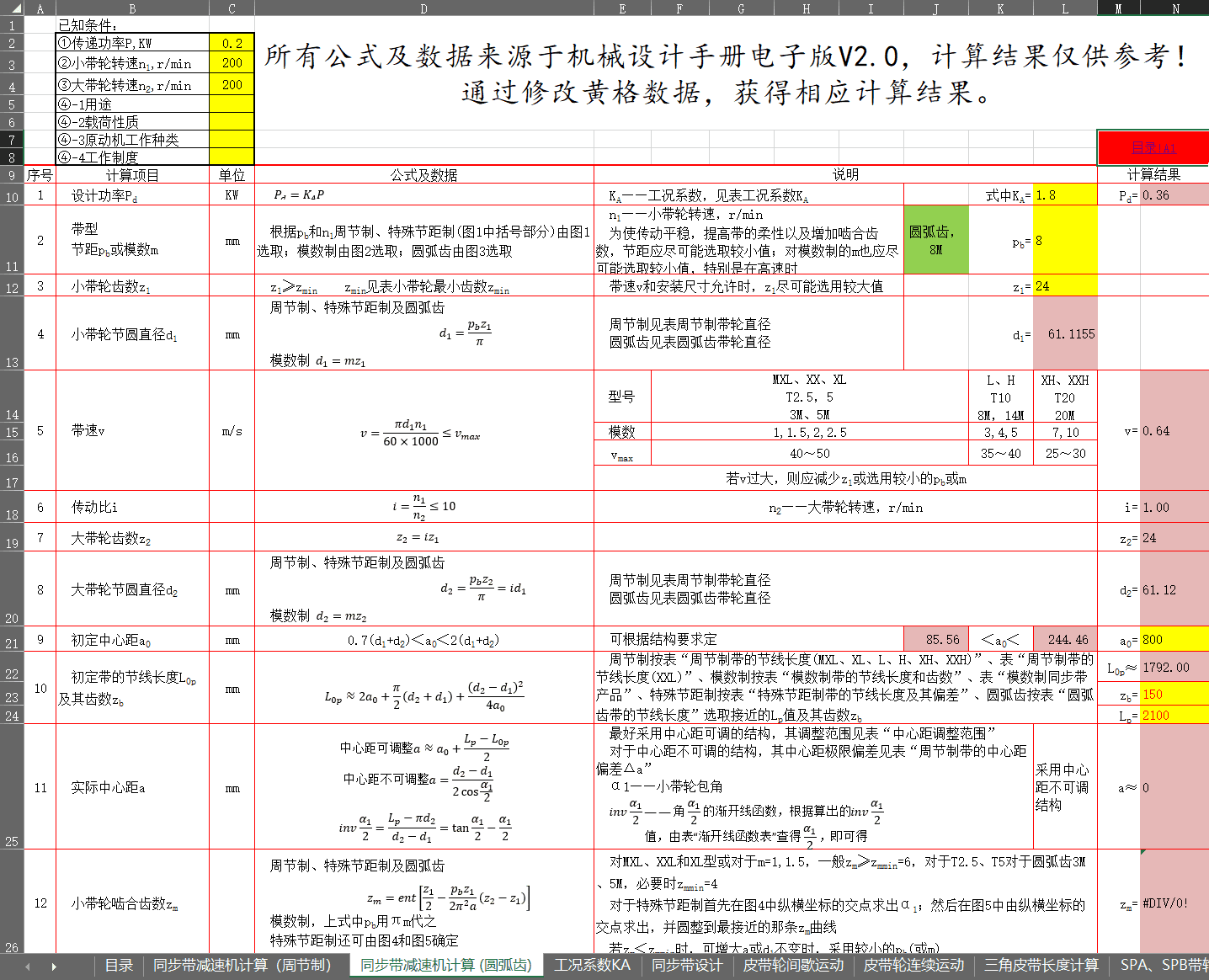Click column header D to select column
The height and width of the screenshot is (980, 1209).
(423, 8)
